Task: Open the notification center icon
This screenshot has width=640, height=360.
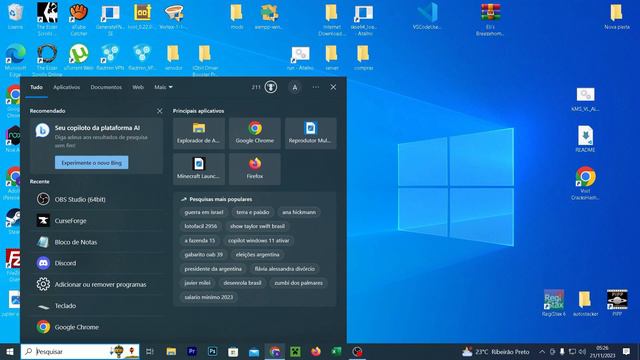Action: coord(627,351)
